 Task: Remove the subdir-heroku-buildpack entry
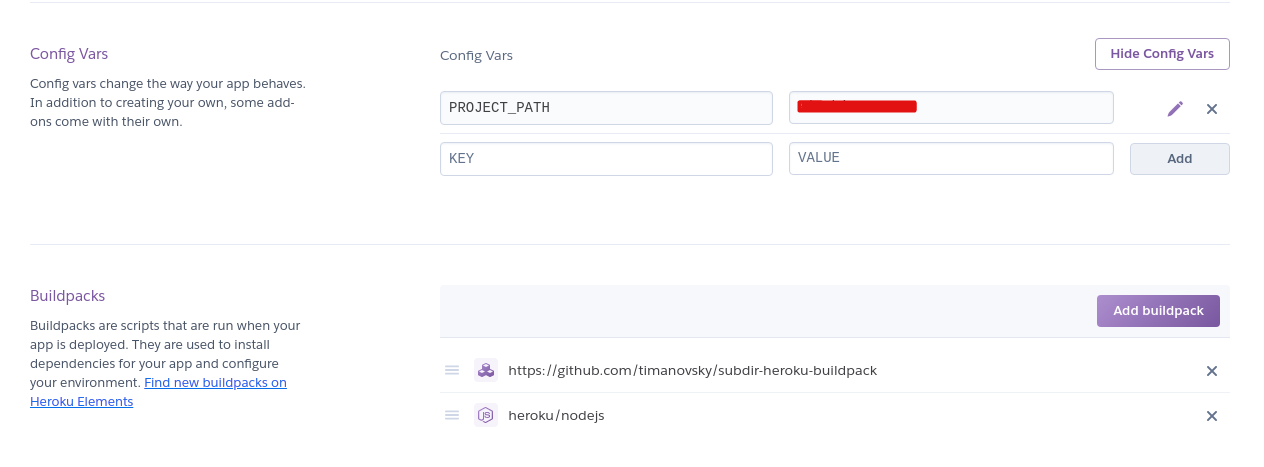[x=1212, y=371]
